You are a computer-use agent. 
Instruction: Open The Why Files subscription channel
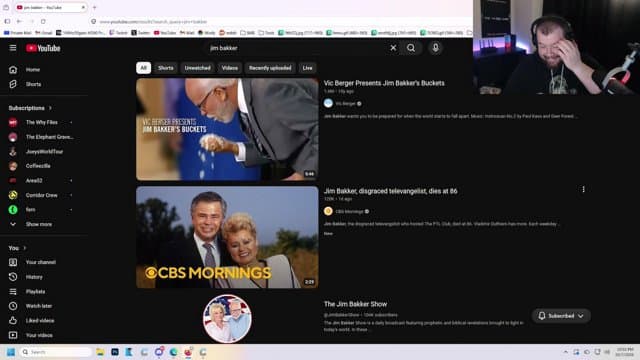point(41,122)
